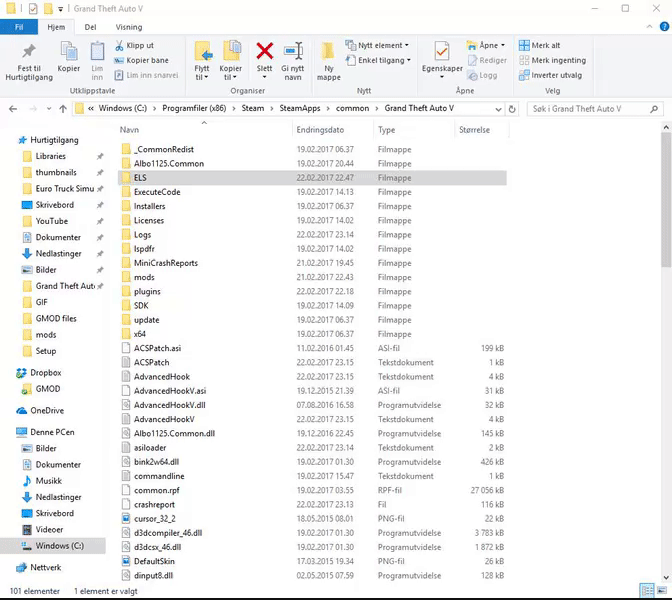Open address bar history dropdown
The image size is (672, 600).
pyautogui.click(x=498, y=109)
